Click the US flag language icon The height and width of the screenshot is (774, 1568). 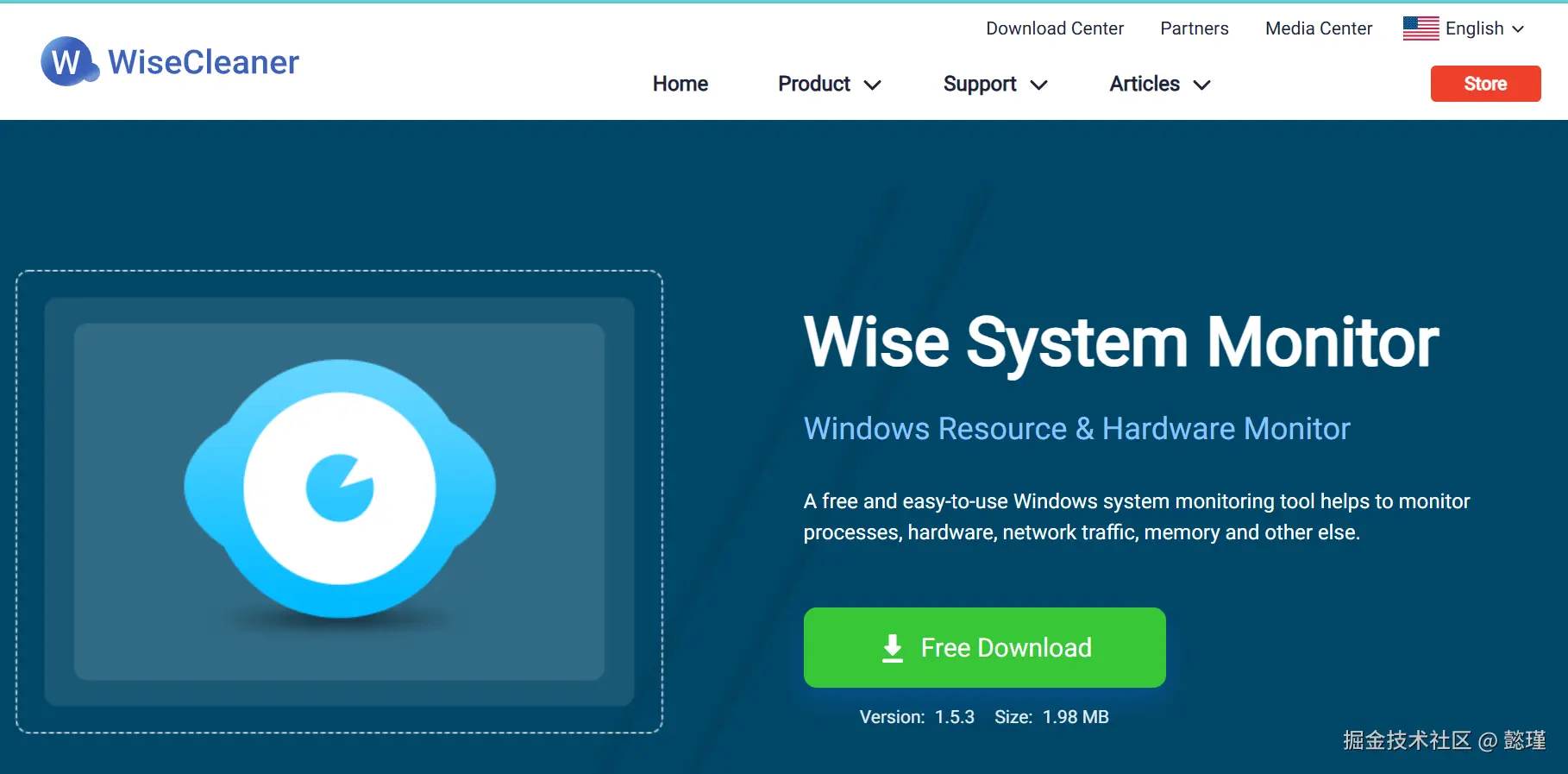[1421, 28]
